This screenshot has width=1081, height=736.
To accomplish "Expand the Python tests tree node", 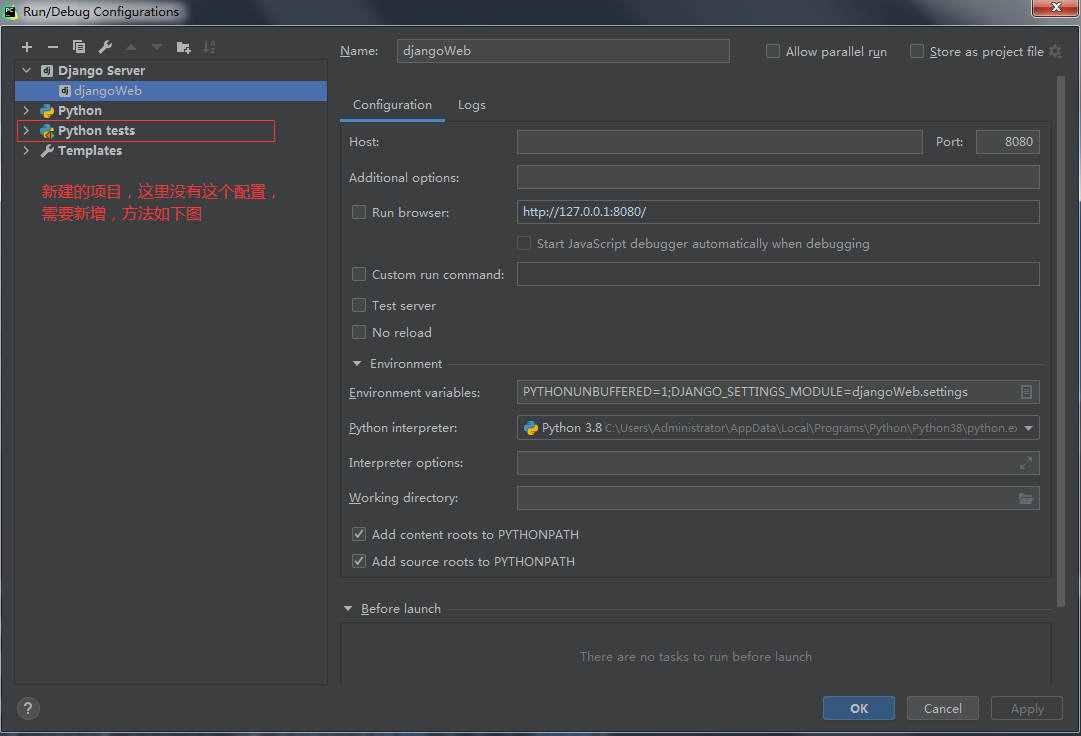I will point(27,130).
